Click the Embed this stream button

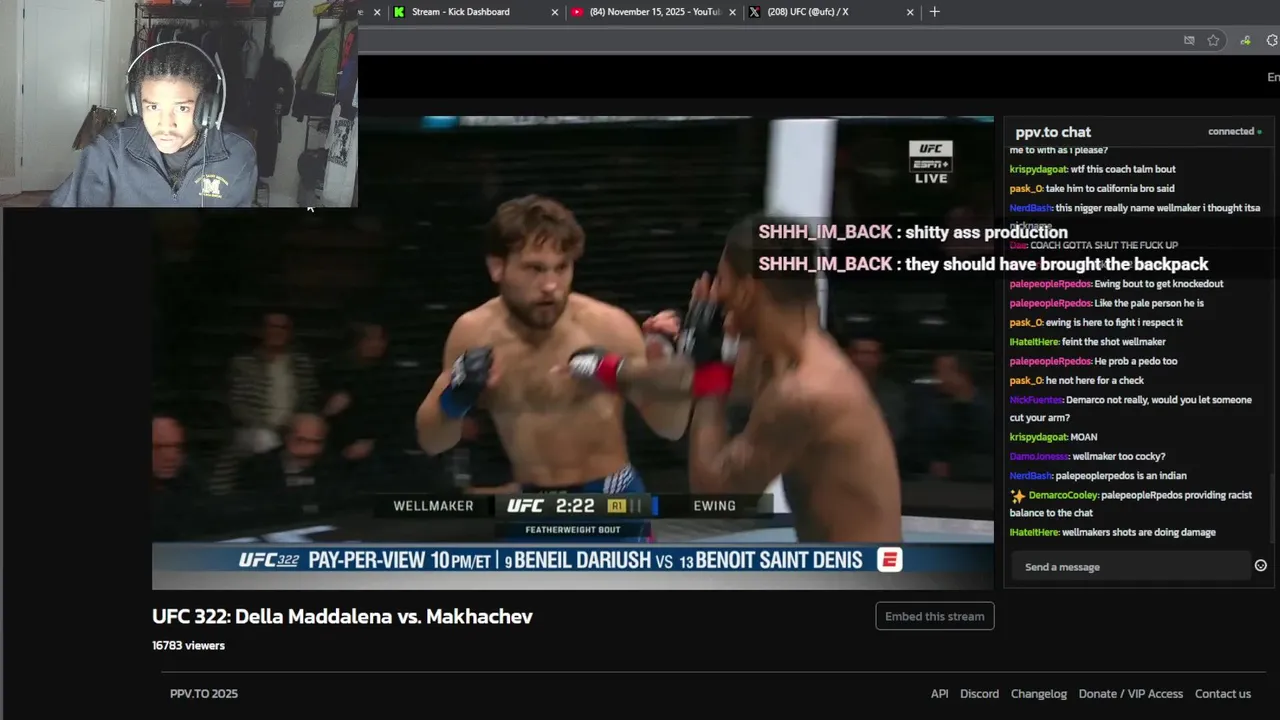click(x=935, y=616)
